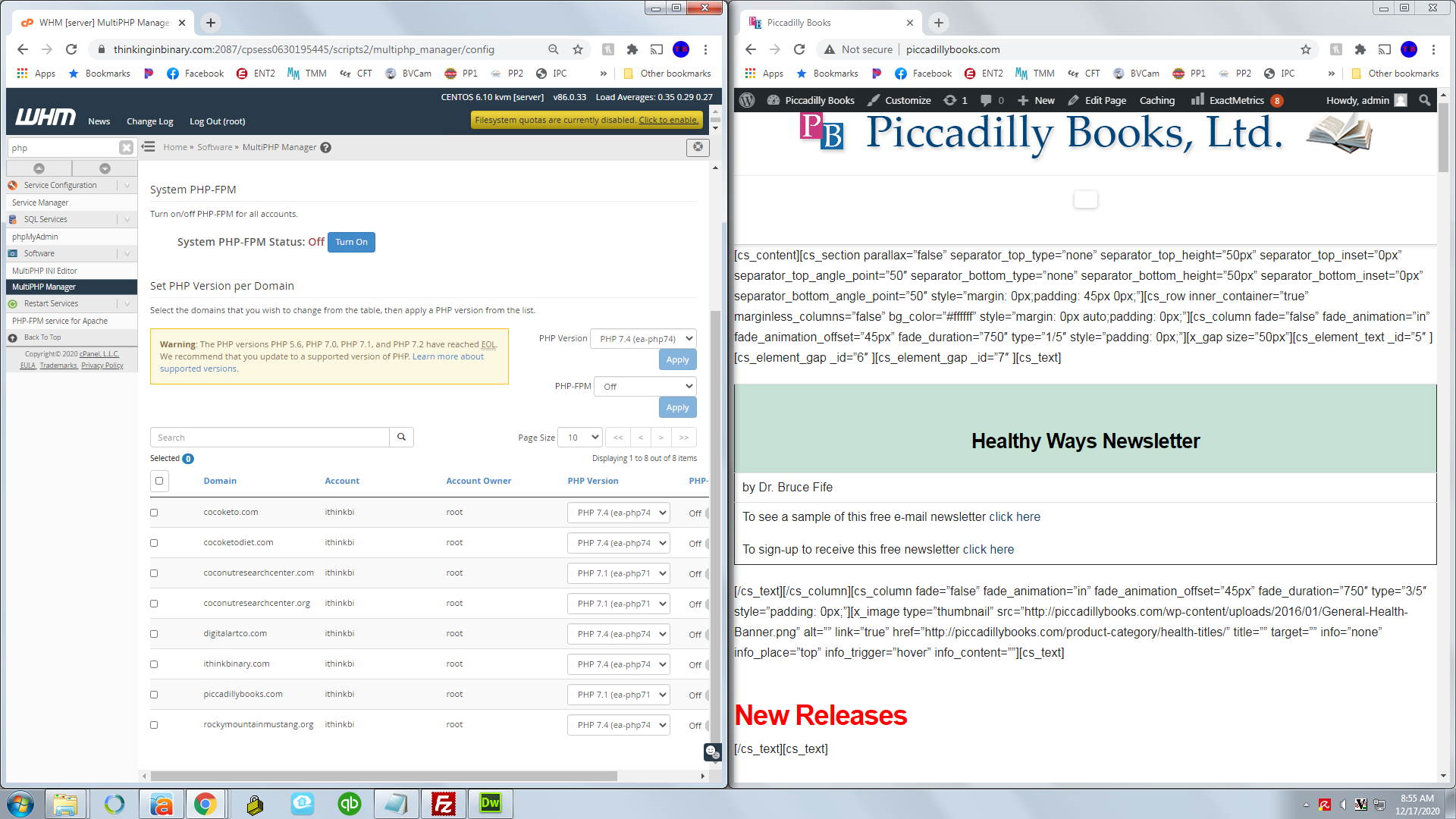This screenshot has width=1456, height=819.
Task: Click the MultiPHP Manager help question icon
Action: [x=325, y=148]
